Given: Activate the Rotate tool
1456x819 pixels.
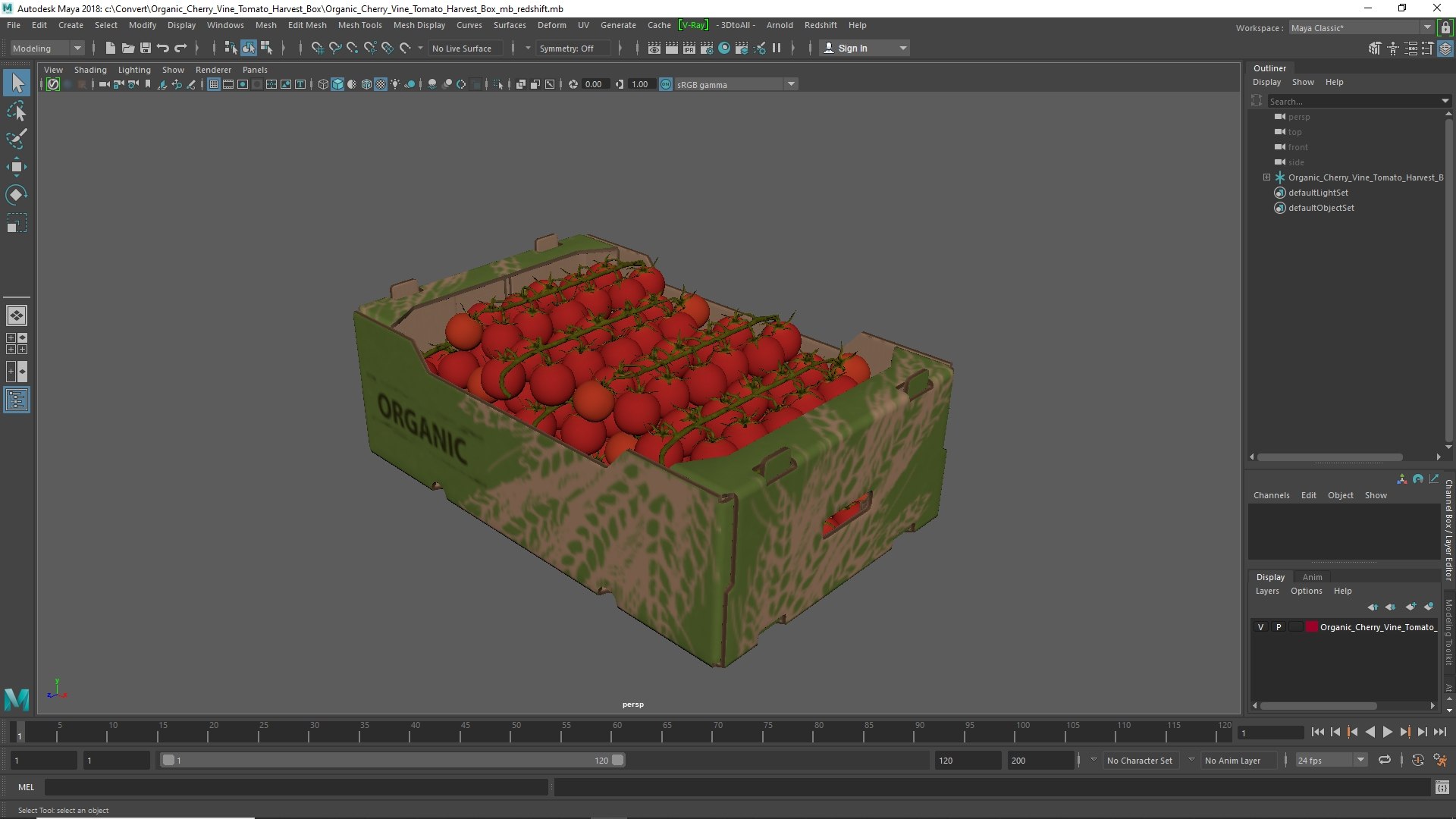Looking at the screenshot, I should pos(17,195).
